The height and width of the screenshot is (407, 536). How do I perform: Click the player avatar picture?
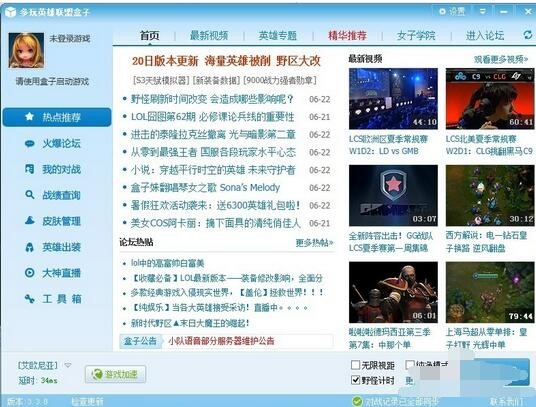26,51
